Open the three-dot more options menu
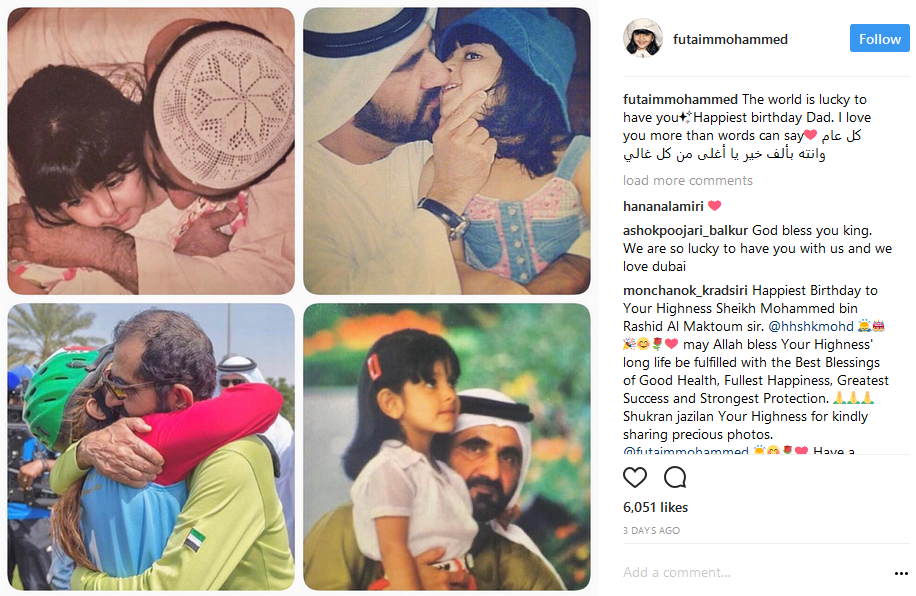 (901, 573)
